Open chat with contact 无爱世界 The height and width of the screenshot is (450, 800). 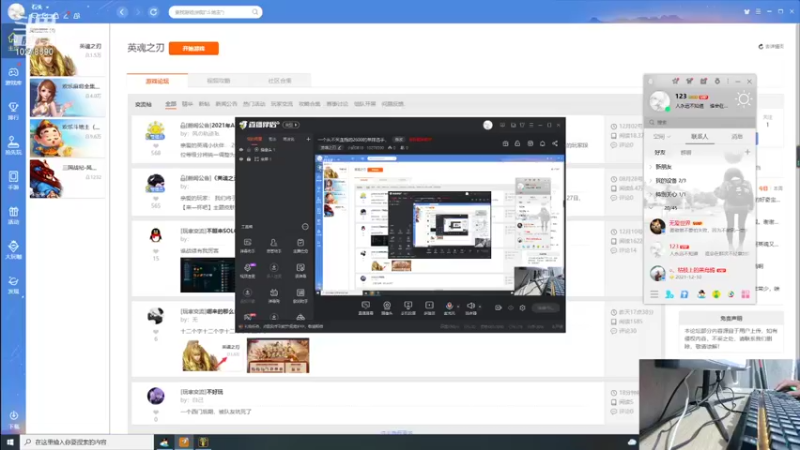pos(700,227)
